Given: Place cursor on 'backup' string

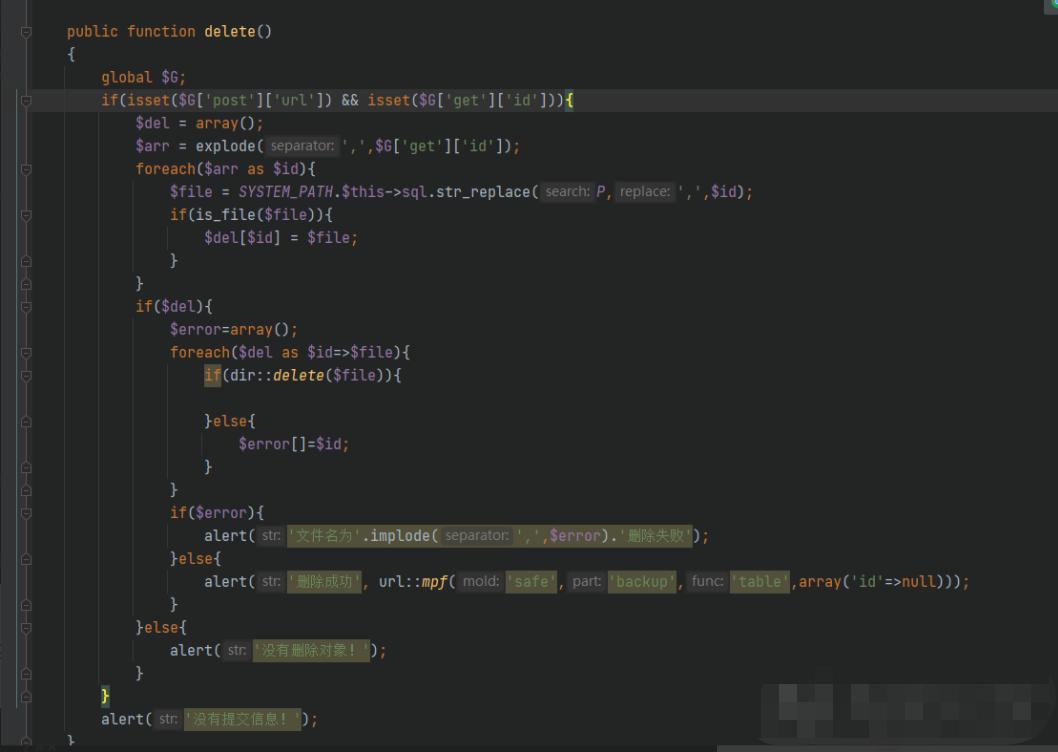Looking at the screenshot, I should pos(643,582).
